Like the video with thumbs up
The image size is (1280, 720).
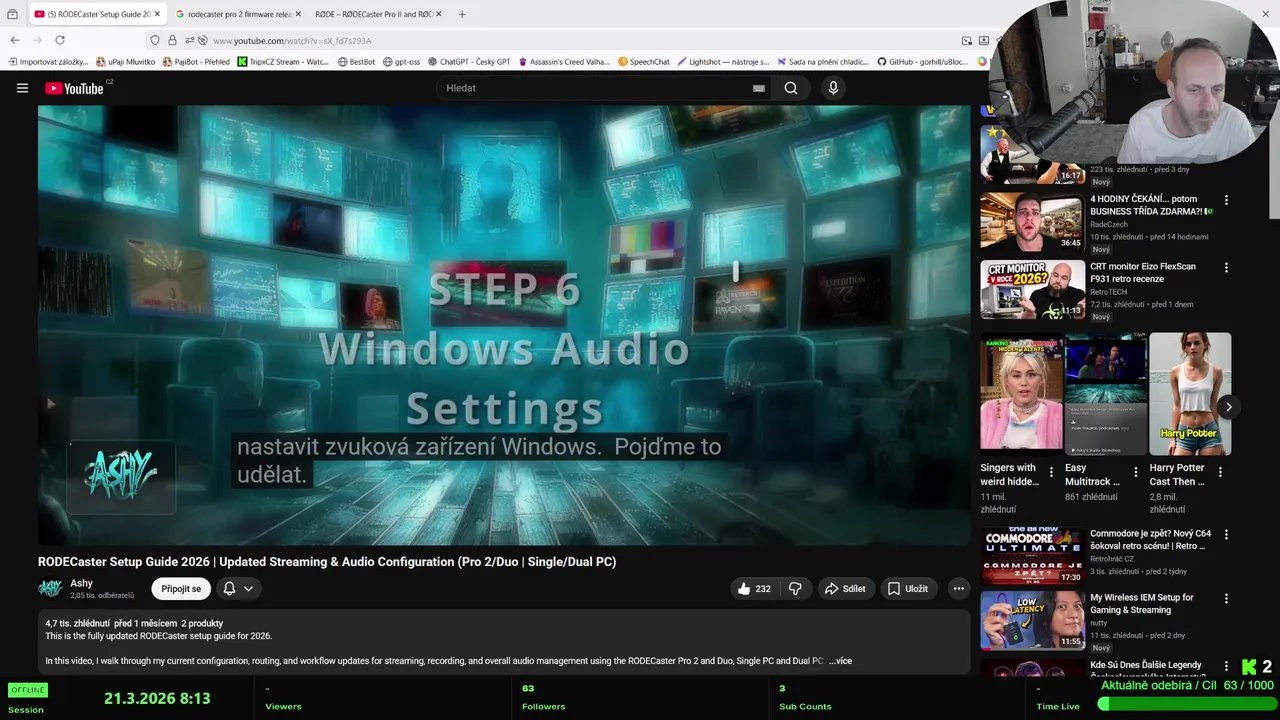(x=754, y=589)
